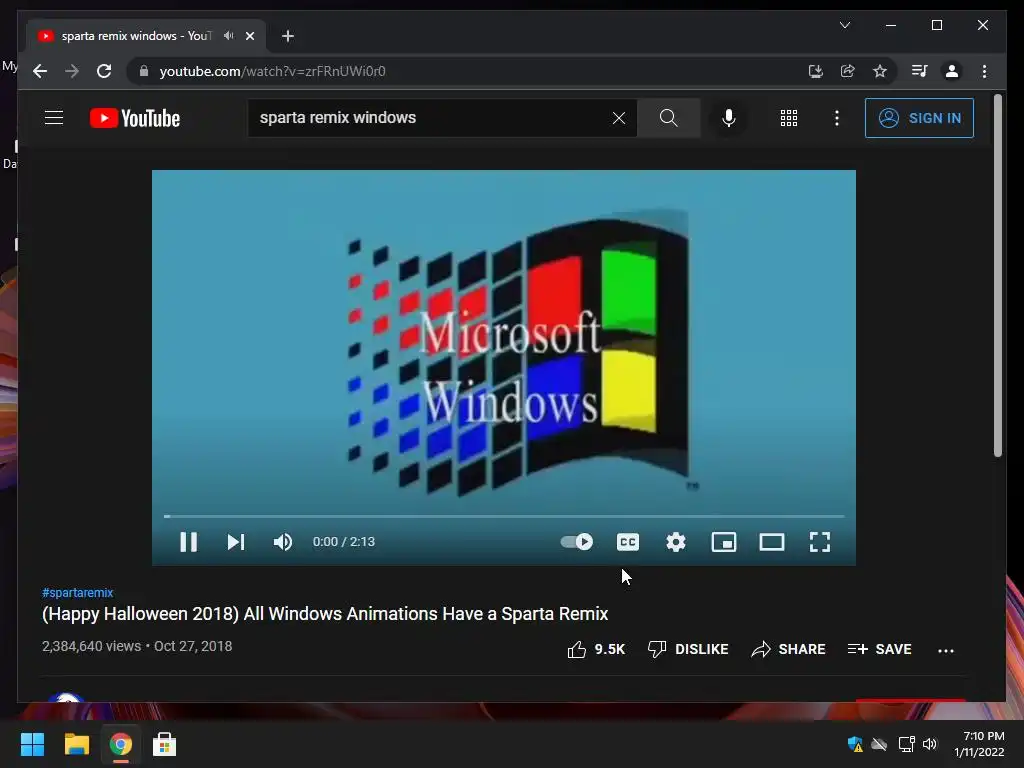Screen dimensions: 1024x768
Task: Share this page from address bar
Action: click(848, 71)
